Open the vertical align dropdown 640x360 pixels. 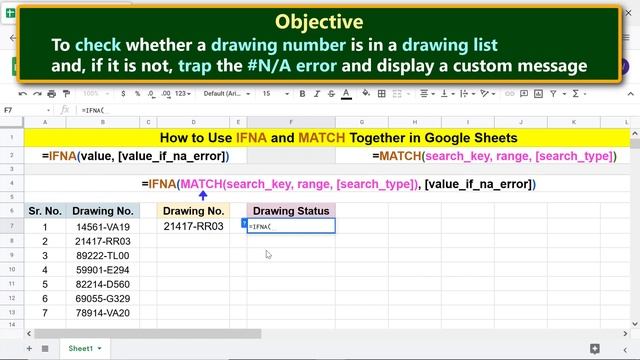[x=447, y=94]
